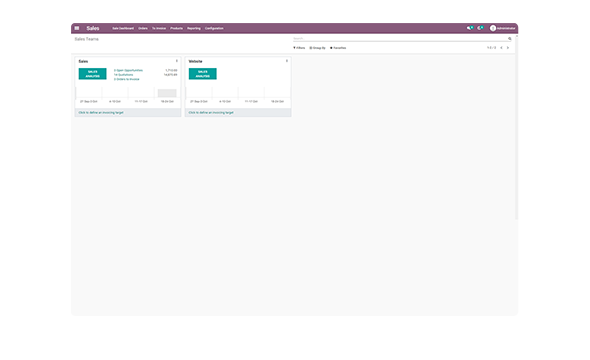Viewport: 590px width, 360px height.
Task: Open the Orders to Invoice link
Action: (x=127, y=79)
